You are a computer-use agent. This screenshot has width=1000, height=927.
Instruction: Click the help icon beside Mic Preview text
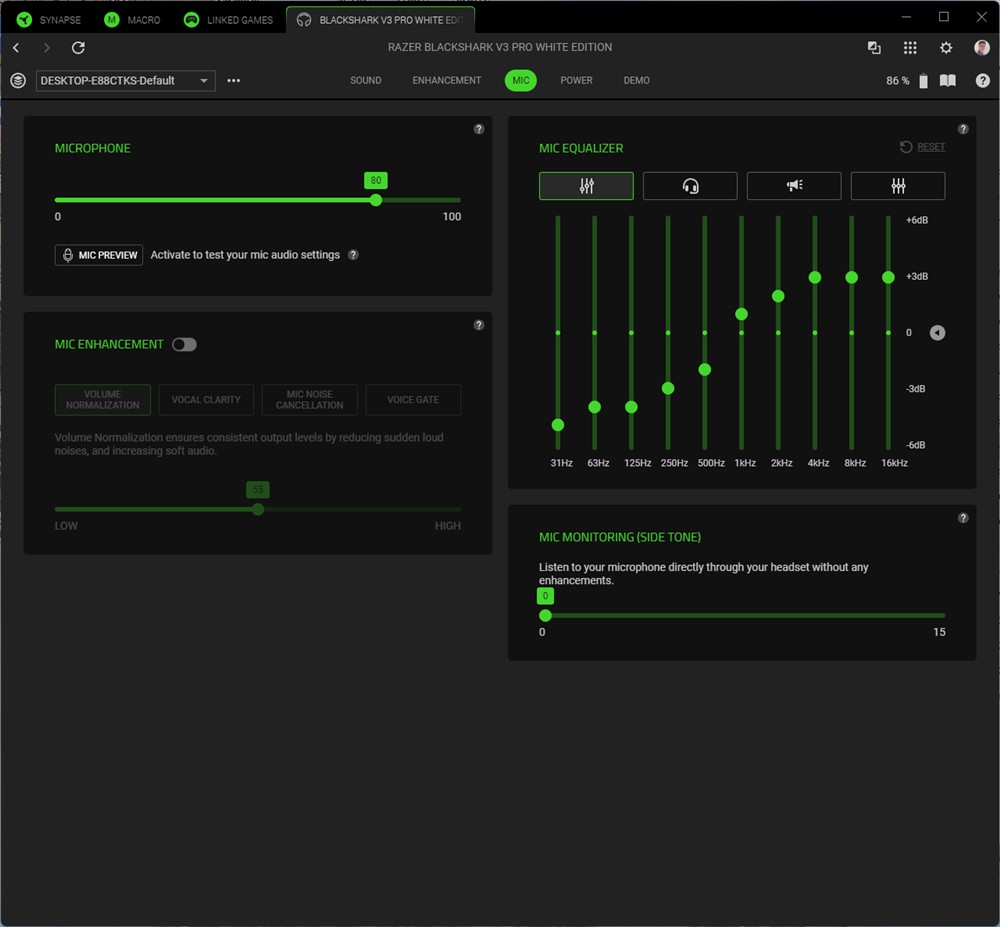353,255
